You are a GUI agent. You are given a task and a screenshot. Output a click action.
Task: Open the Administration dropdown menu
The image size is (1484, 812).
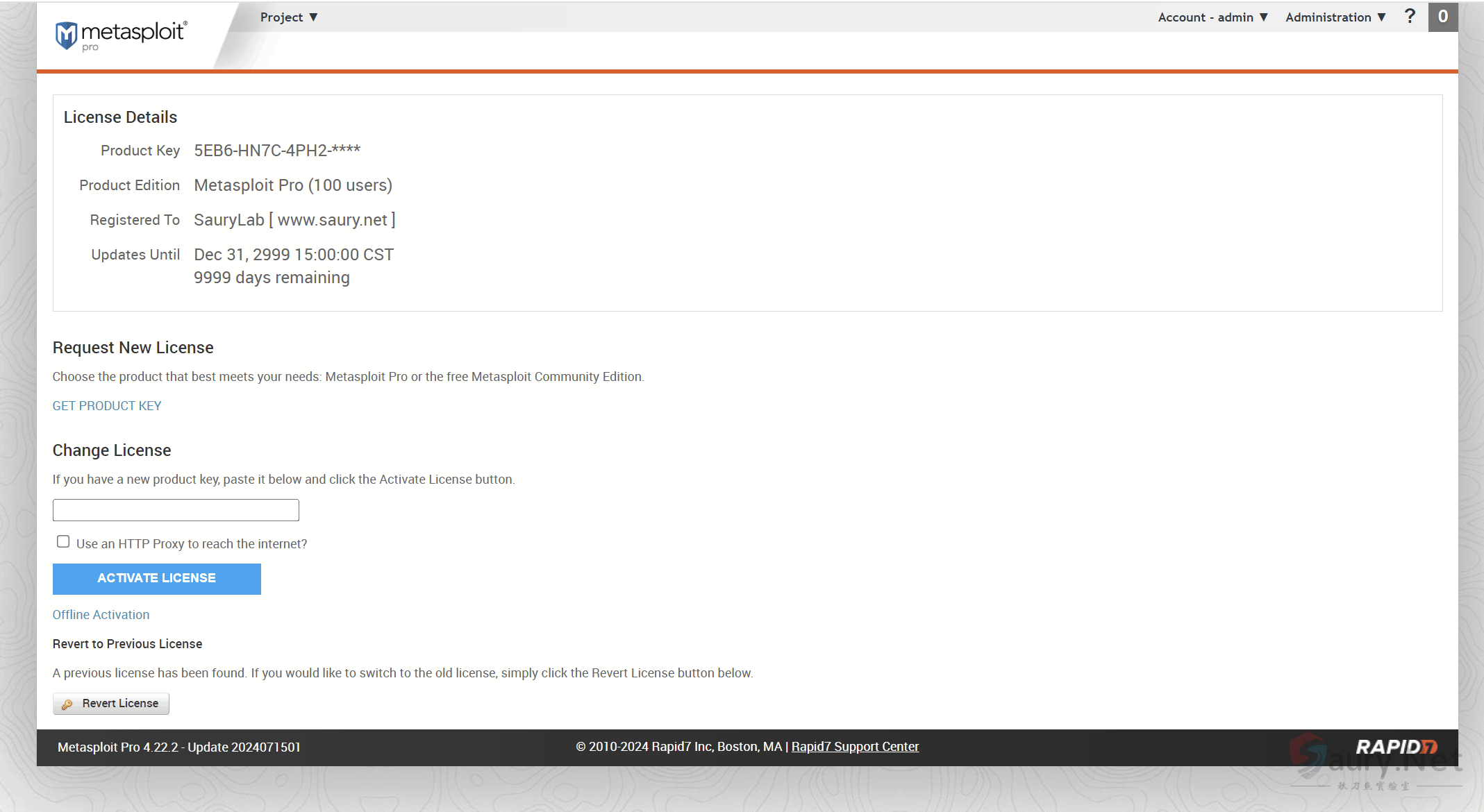(x=1335, y=17)
